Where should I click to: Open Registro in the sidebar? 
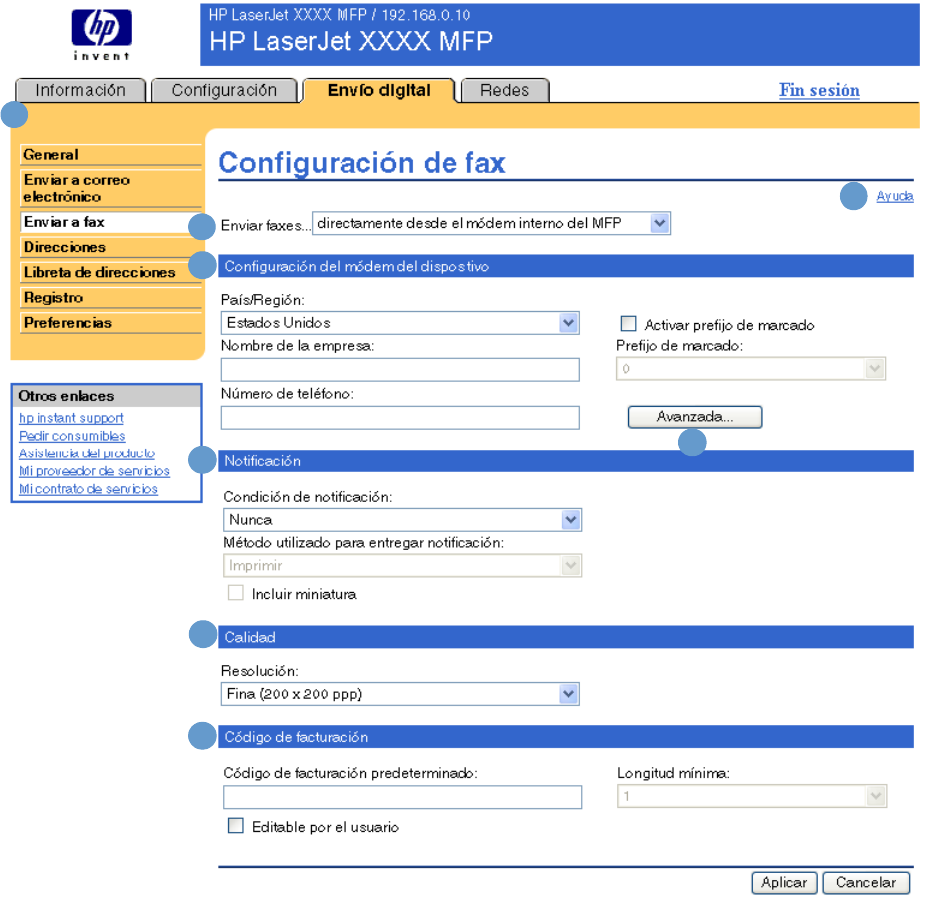click(x=110, y=298)
